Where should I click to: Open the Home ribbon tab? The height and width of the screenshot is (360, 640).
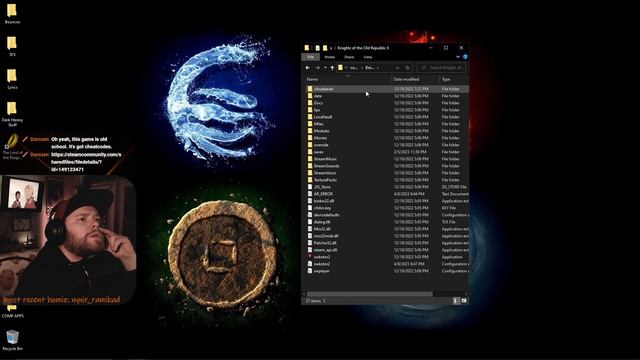[329, 57]
